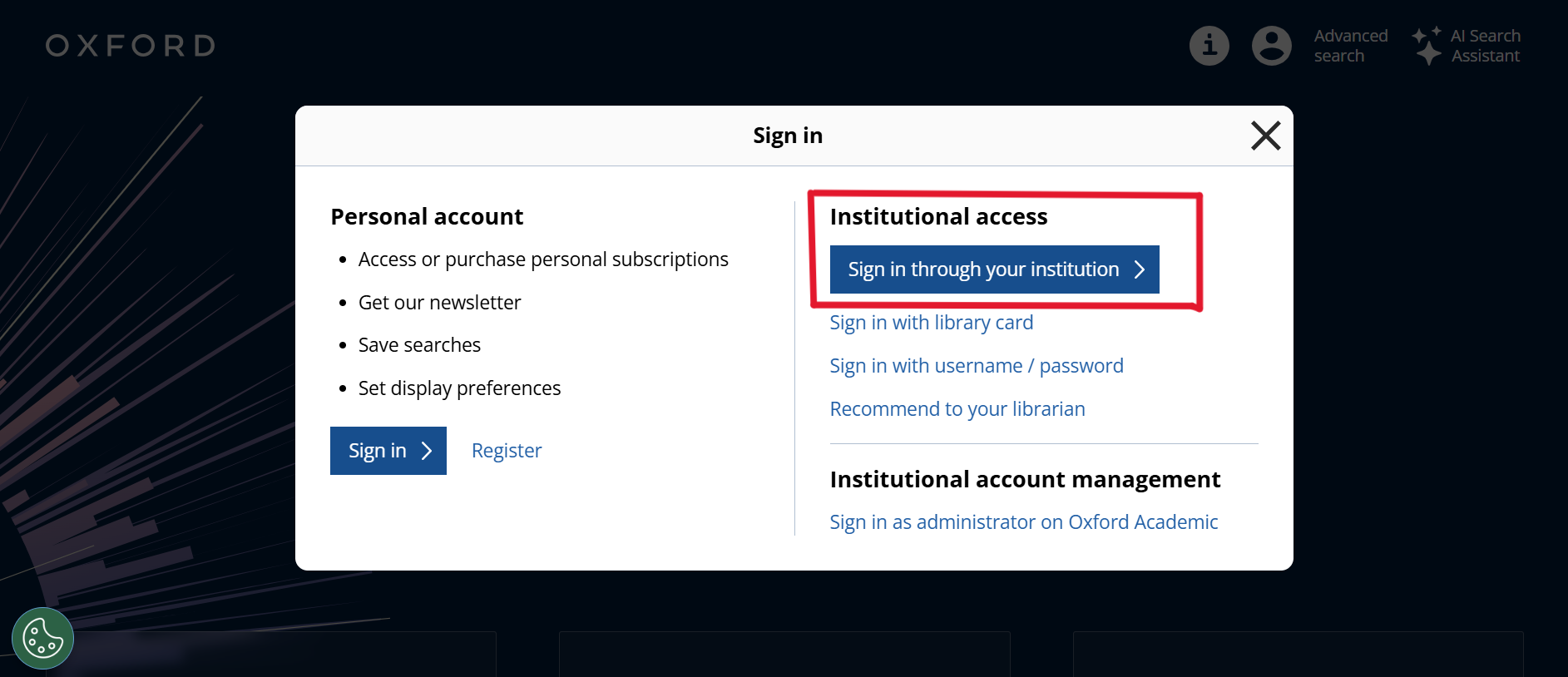Click the Institutional access heading
The height and width of the screenshot is (677, 1568).
(x=938, y=217)
